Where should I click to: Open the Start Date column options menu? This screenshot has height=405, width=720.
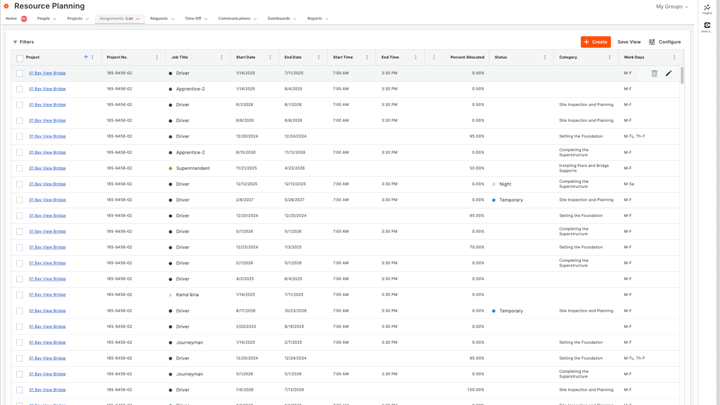pos(270,57)
